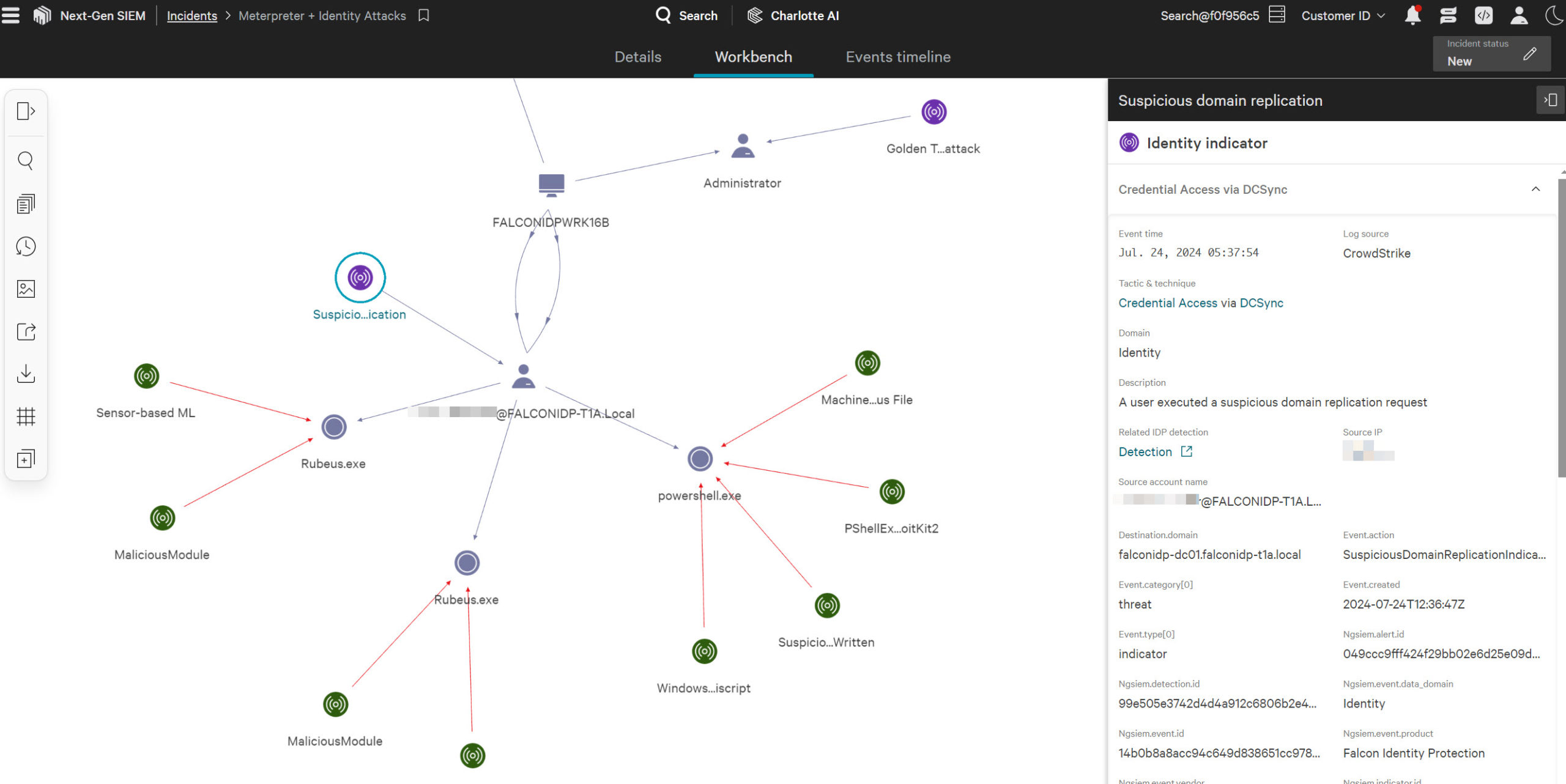The height and width of the screenshot is (784, 1566).
Task: Click the 2024-07-24T12:36:47Z created value
Action: click(x=1404, y=604)
